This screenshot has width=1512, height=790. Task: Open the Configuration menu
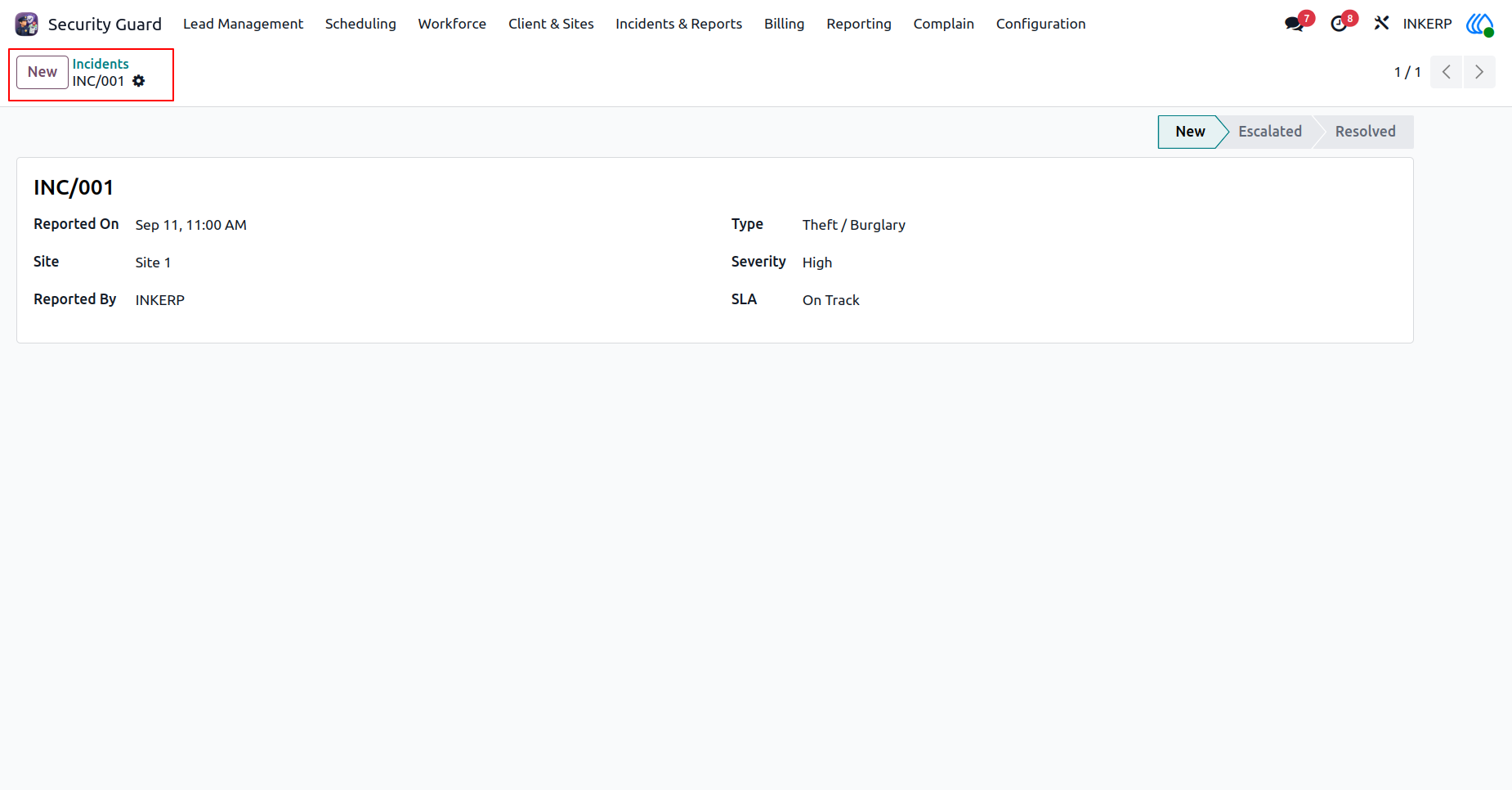(1041, 24)
